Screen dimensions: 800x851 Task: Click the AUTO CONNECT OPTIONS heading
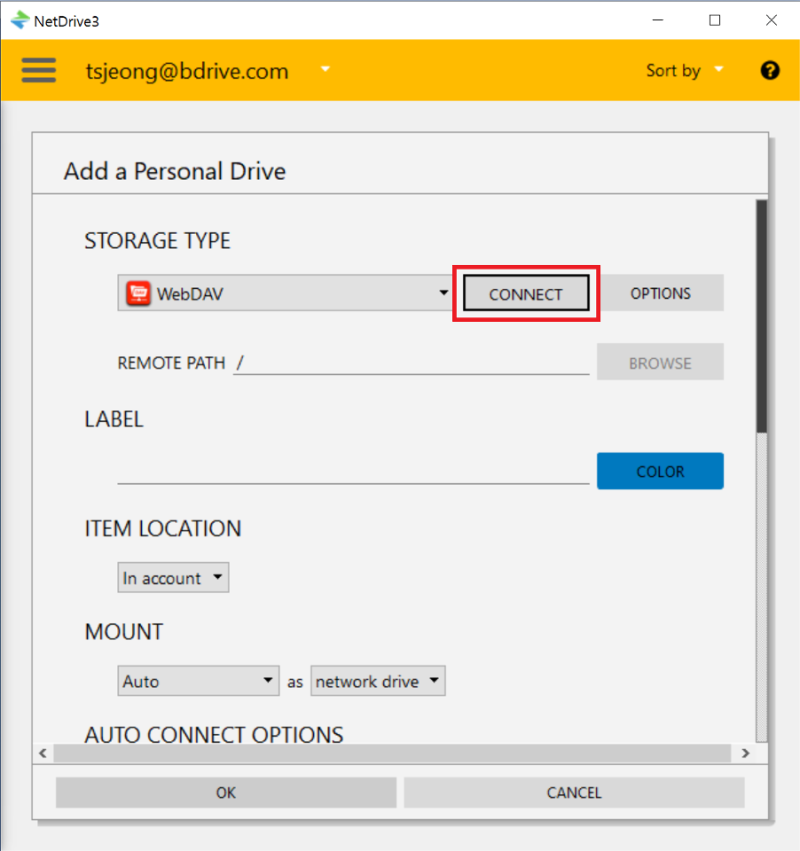(x=214, y=734)
